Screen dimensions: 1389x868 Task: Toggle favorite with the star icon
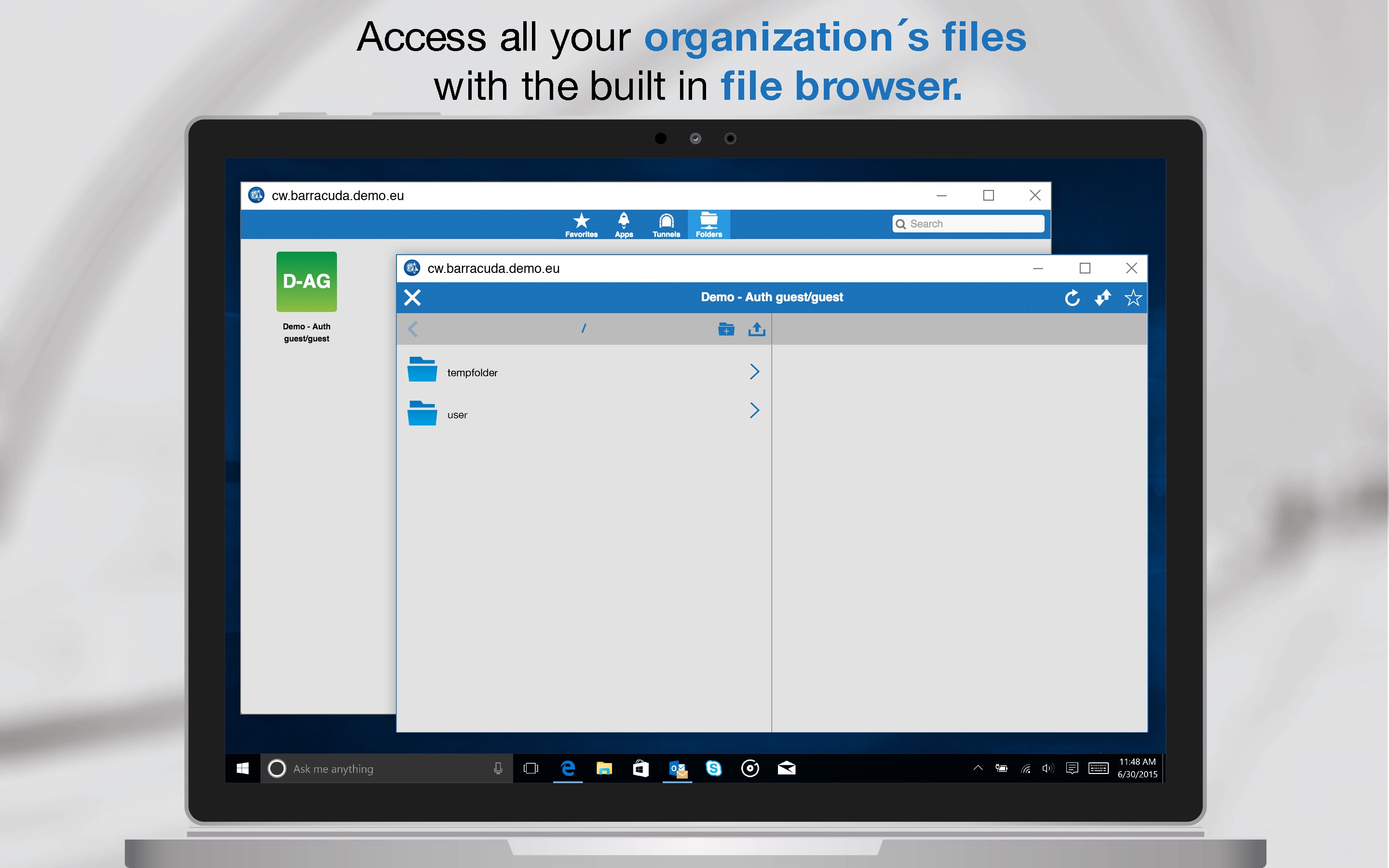point(1132,298)
